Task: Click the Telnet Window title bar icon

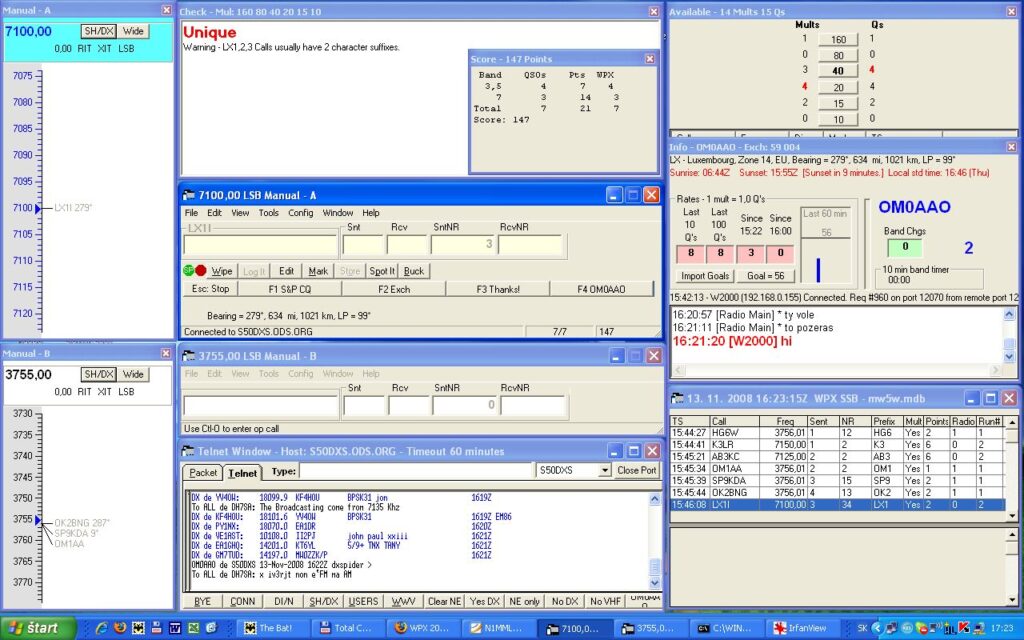Action: pos(189,449)
